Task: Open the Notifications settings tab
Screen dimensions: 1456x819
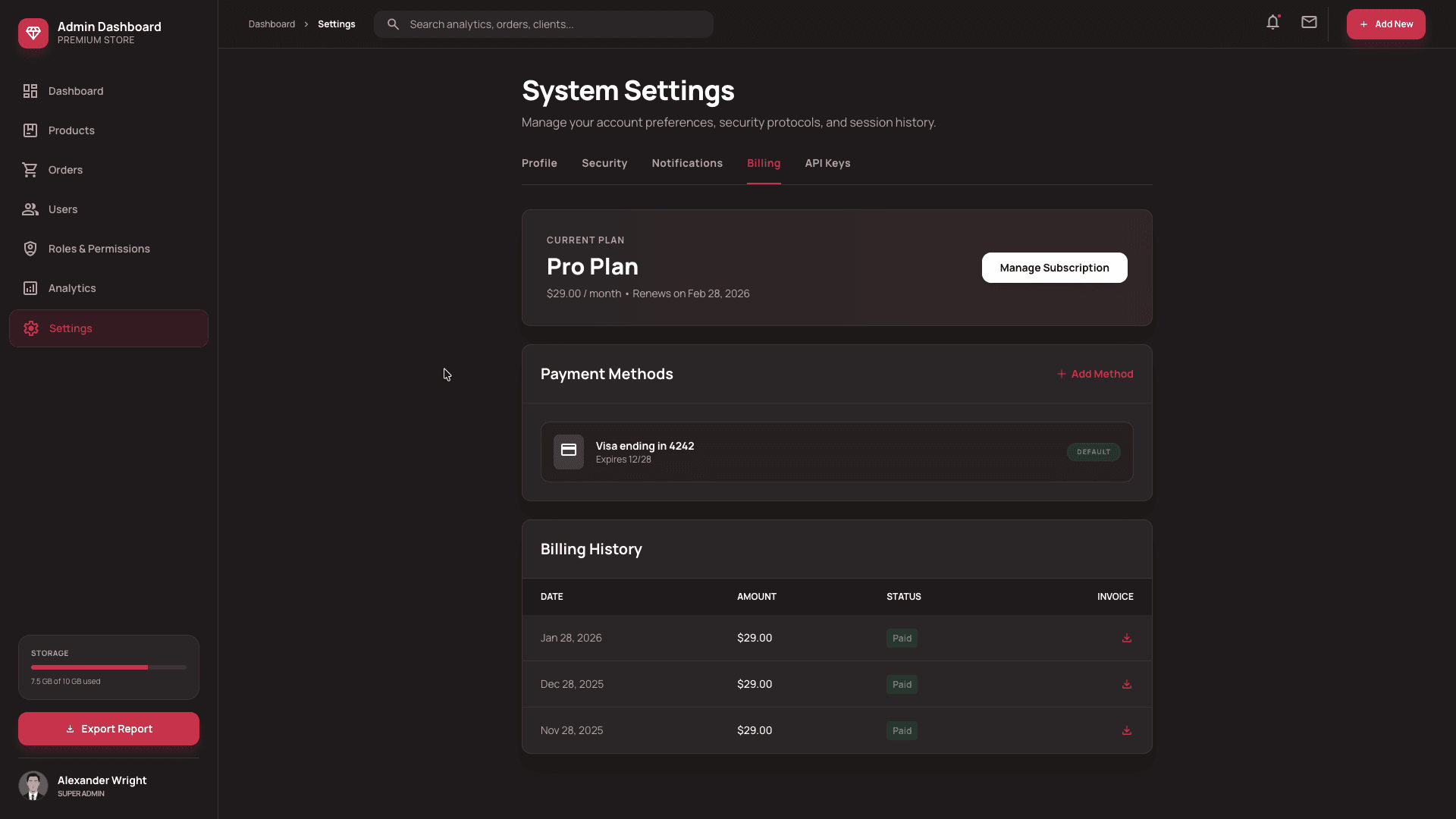Action: click(686, 163)
